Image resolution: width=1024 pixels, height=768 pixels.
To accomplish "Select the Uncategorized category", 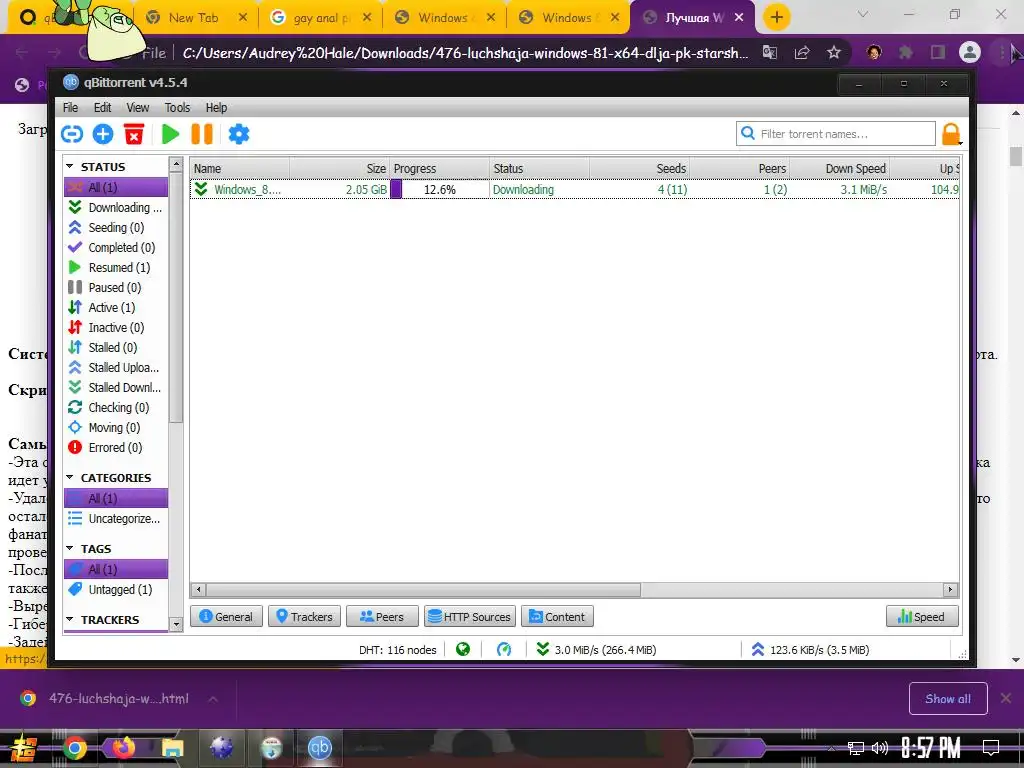I will [x=116, y=519].
